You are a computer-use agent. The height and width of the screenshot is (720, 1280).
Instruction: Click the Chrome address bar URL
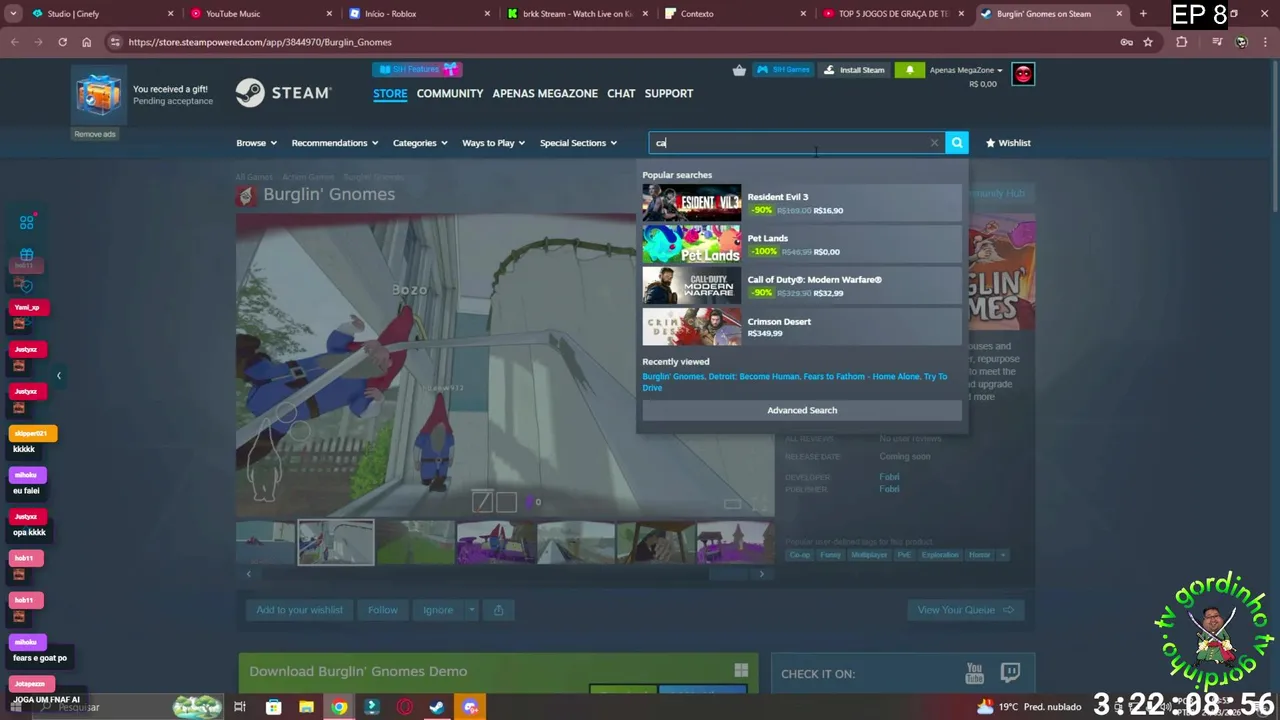click(x=260, y=42)
